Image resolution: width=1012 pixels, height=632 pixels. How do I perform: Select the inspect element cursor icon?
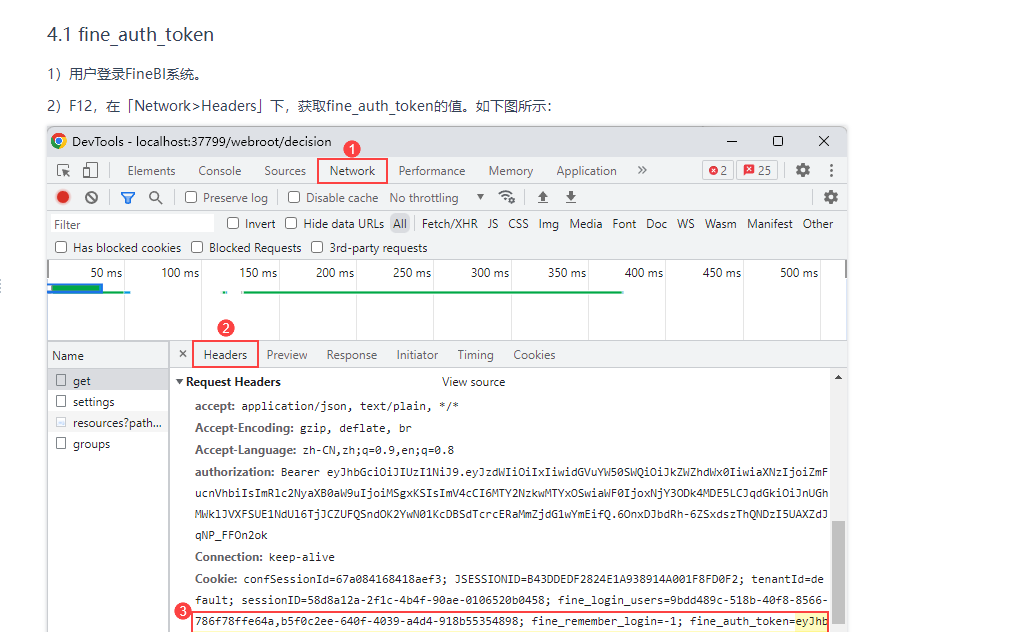tap(63, 170)
